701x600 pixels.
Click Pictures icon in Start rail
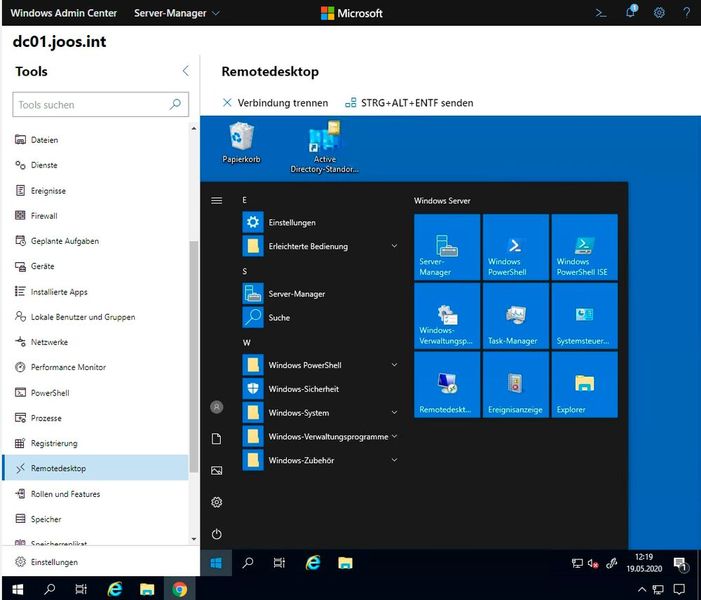click(217, 470)
